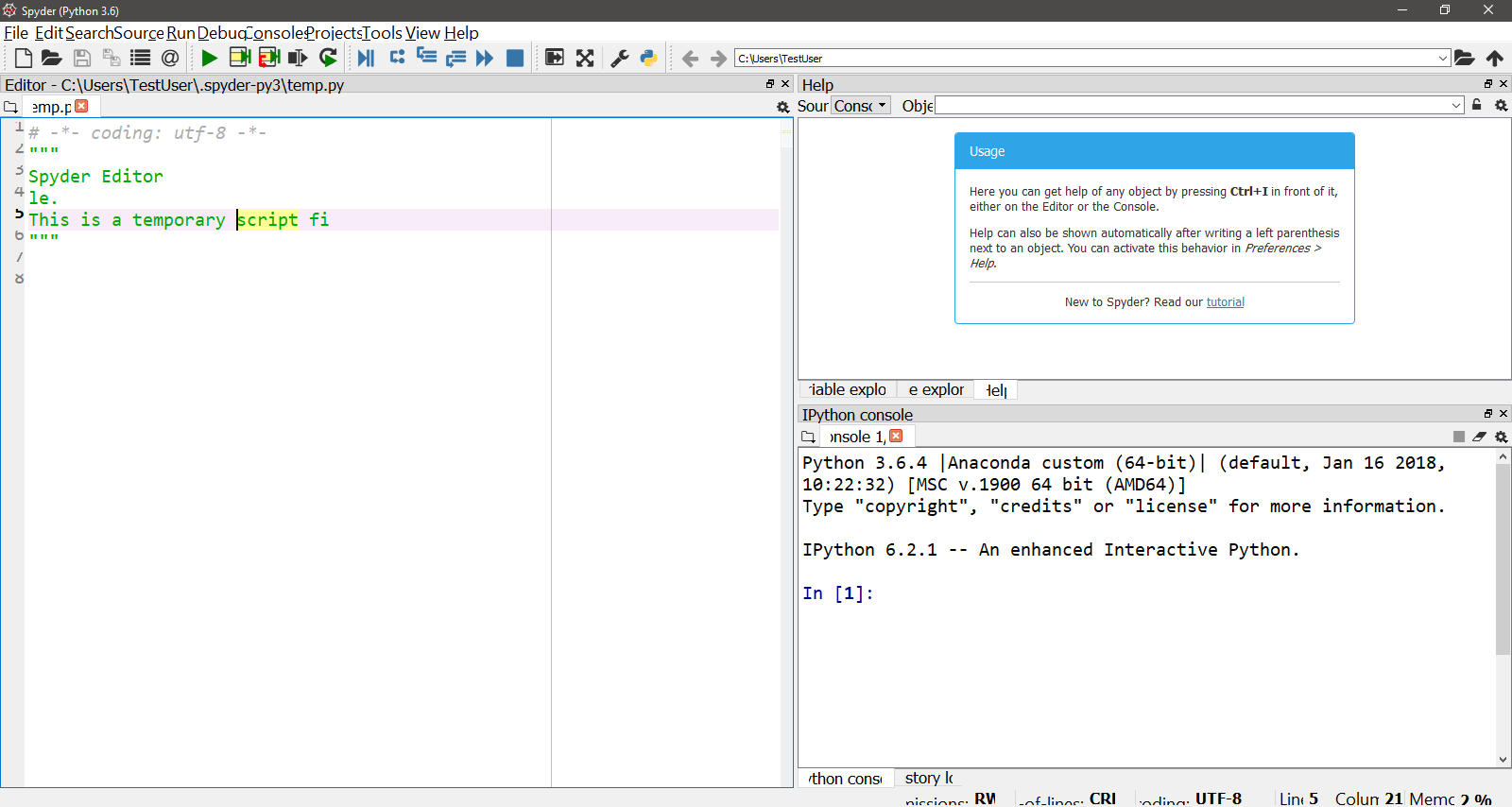Open the Tools menu
This screenshot has height=807, width=1512.
point(384,33)
